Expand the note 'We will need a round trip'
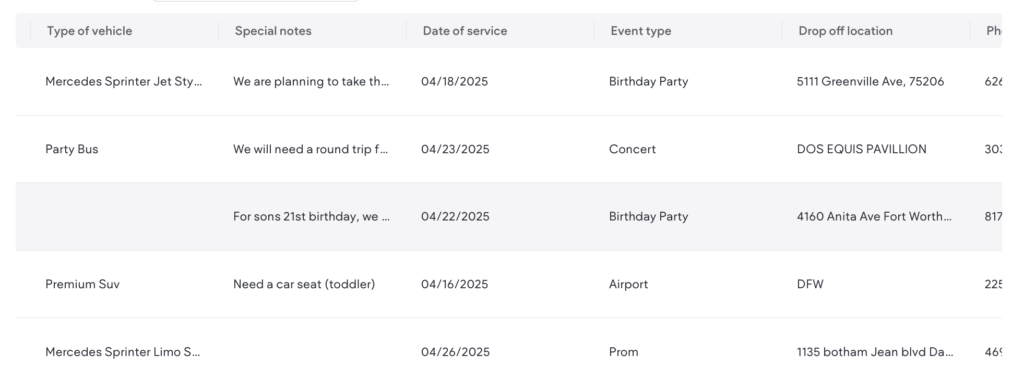Viewport: 1024px width, 368px height. click(x=312, y=149)
